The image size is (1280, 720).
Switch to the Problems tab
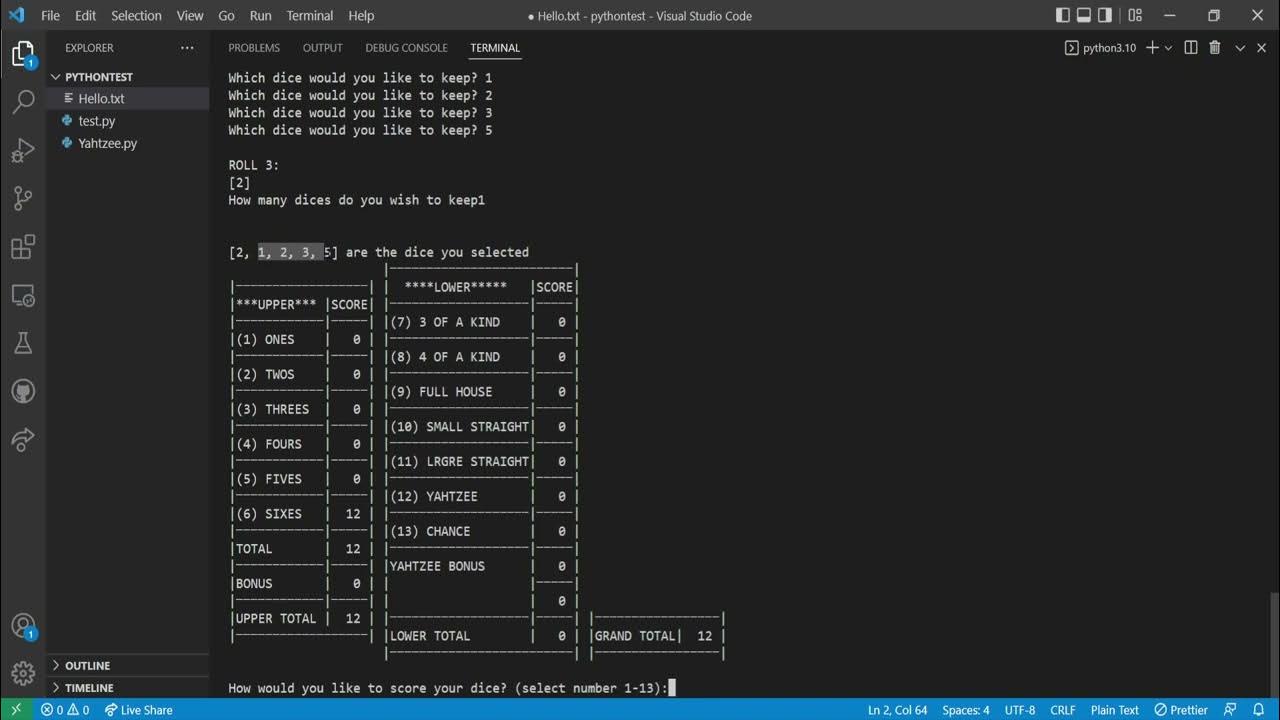click(254, 48)
